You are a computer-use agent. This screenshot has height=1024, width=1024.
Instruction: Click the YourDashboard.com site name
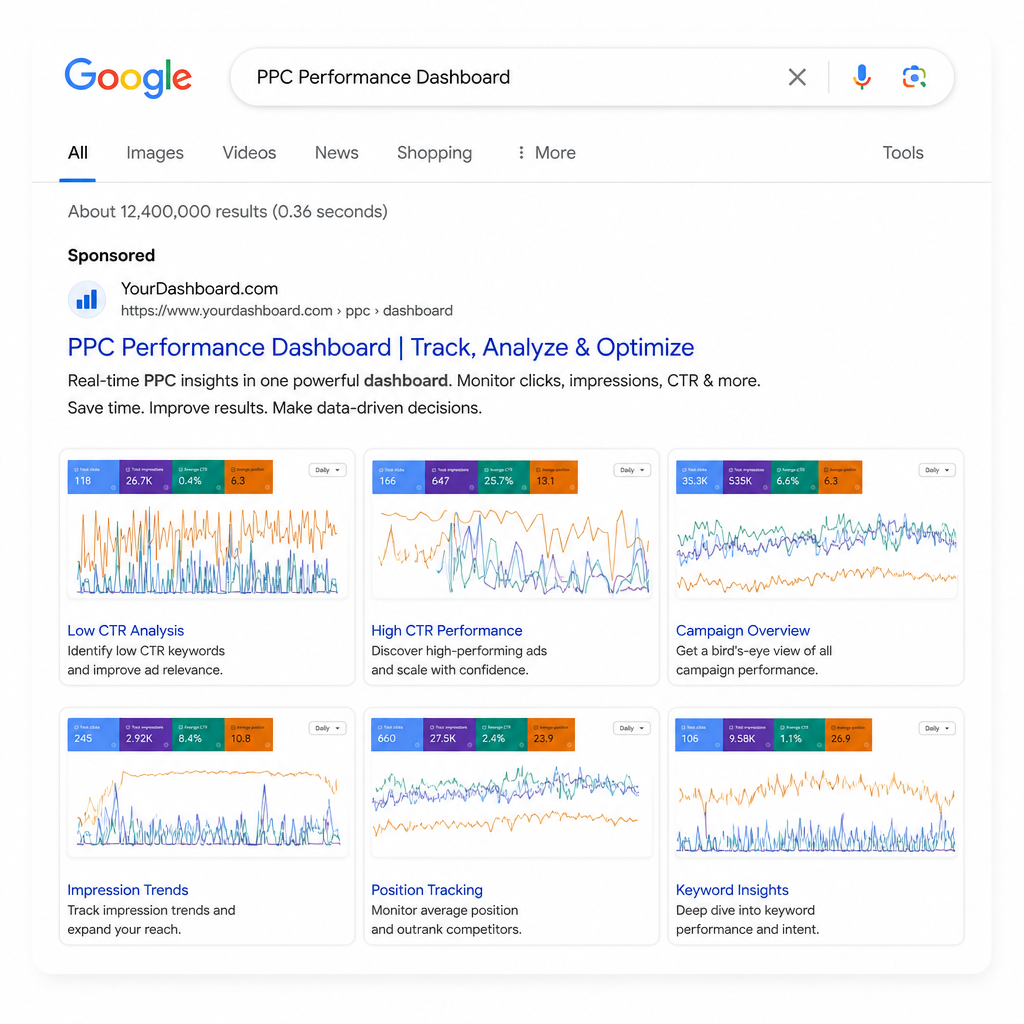[x=199, y=289]
